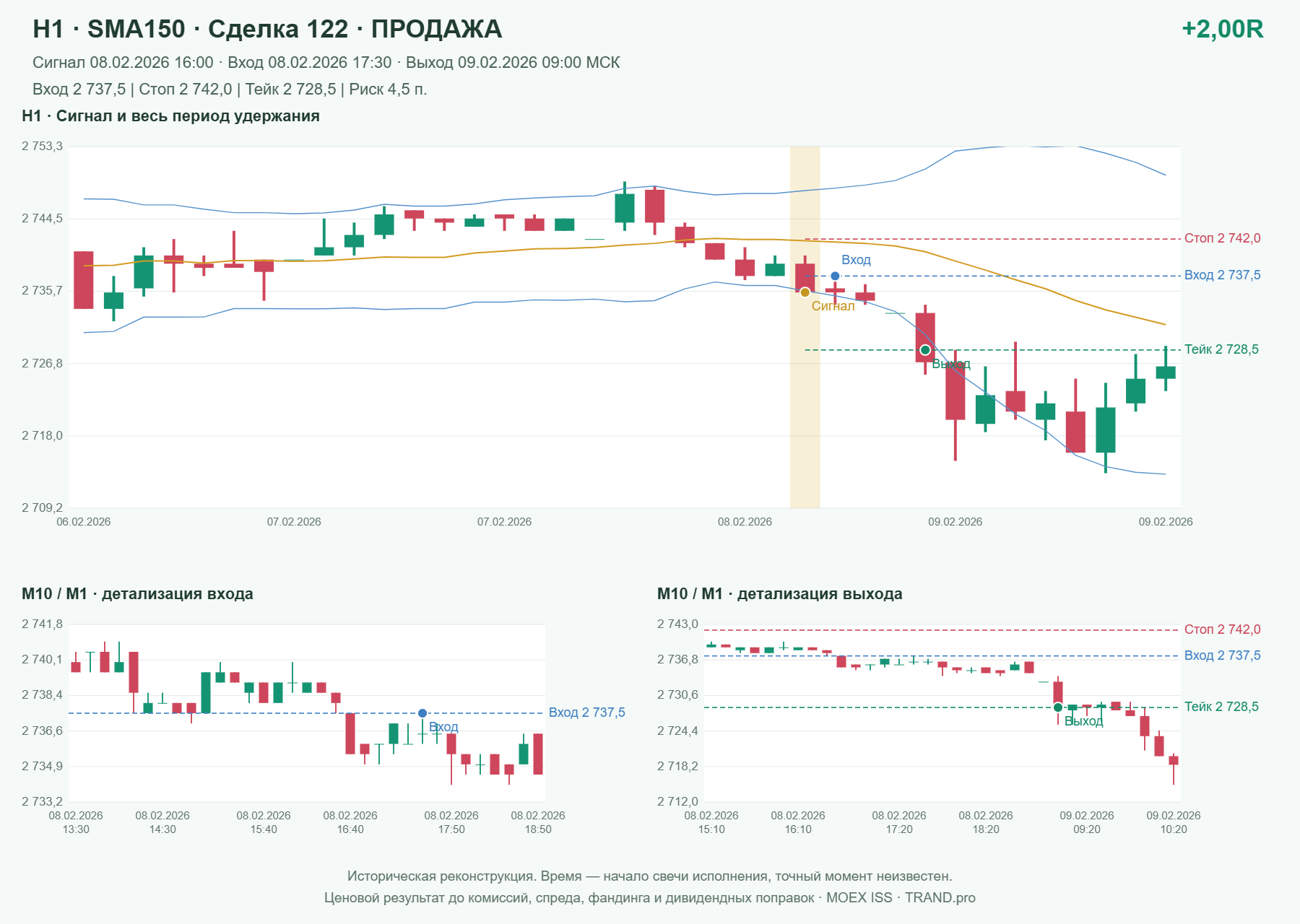Click the green Выход dot on H1 chart
Screen dimensions: 1300x924
[x=925, y=350]
